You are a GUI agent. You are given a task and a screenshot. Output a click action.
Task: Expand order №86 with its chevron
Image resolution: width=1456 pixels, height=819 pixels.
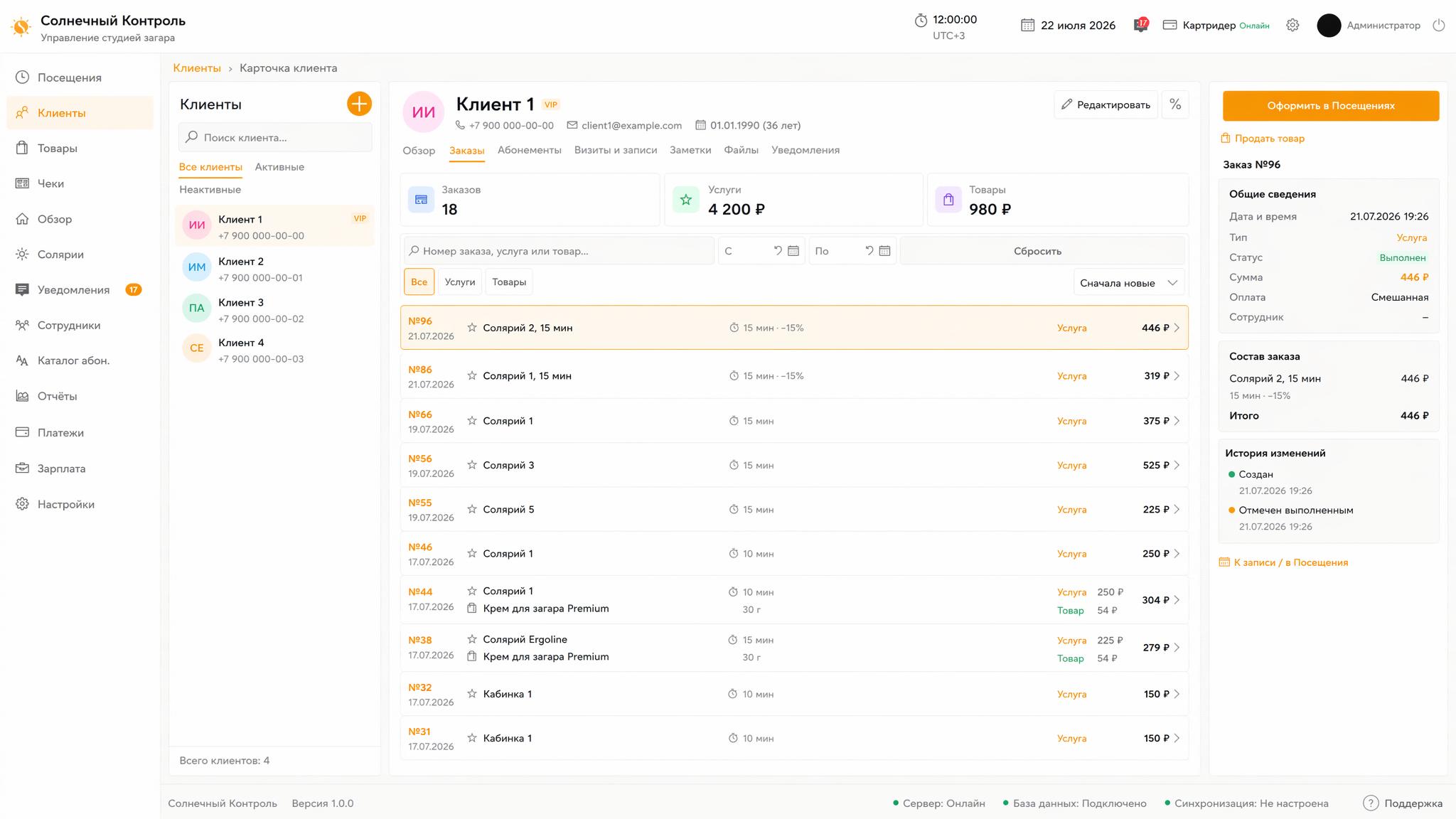[1177, 376]
